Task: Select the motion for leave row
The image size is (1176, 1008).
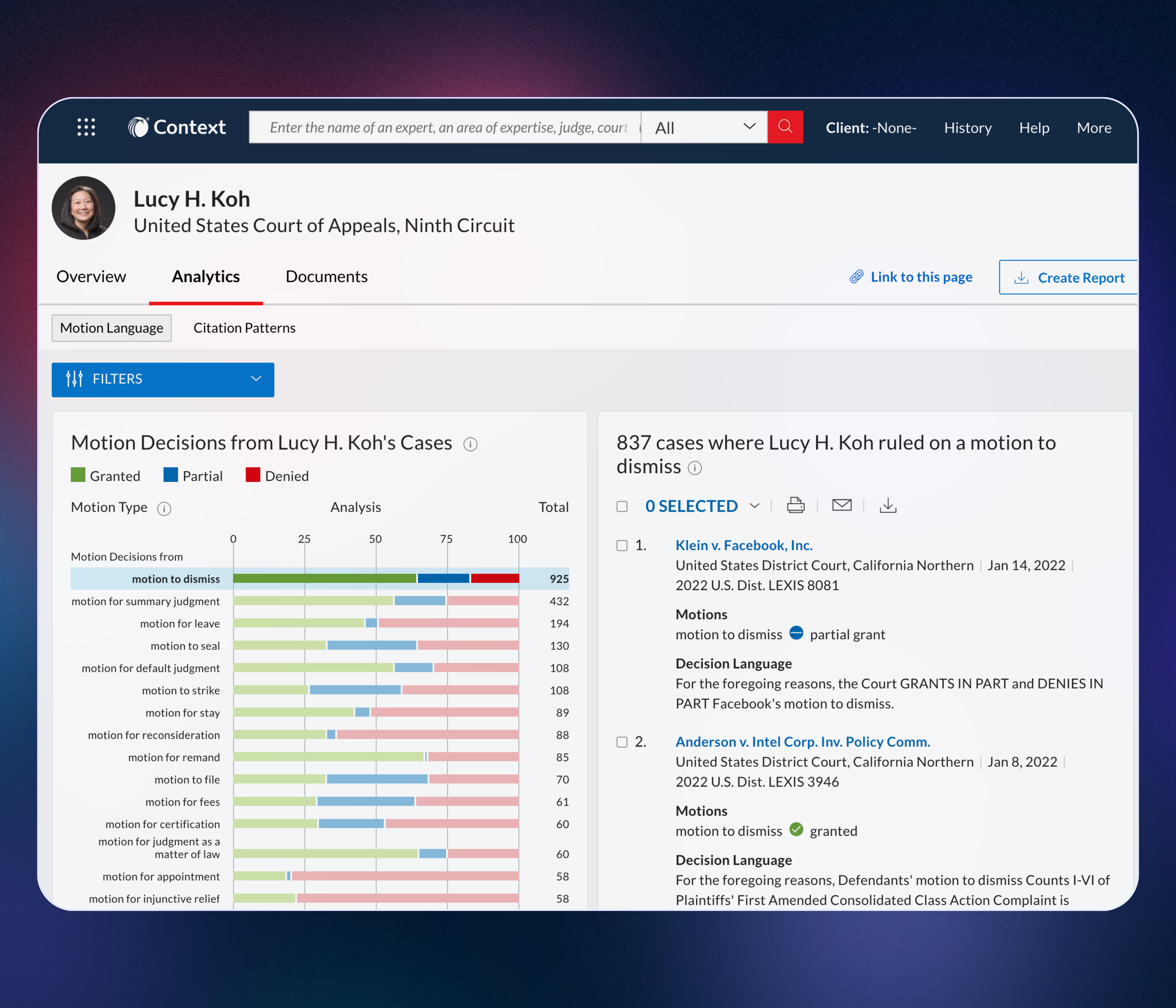Action: tap(320, 623)
